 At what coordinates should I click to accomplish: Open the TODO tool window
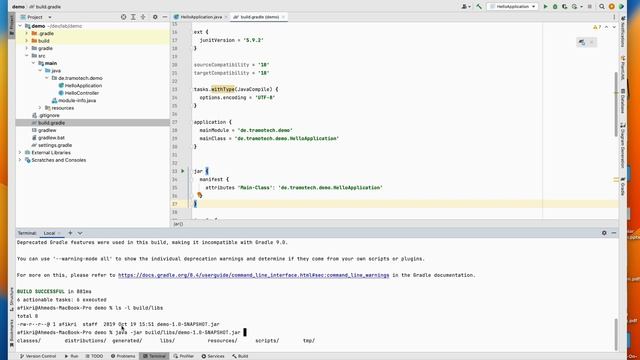coord(94,356)
